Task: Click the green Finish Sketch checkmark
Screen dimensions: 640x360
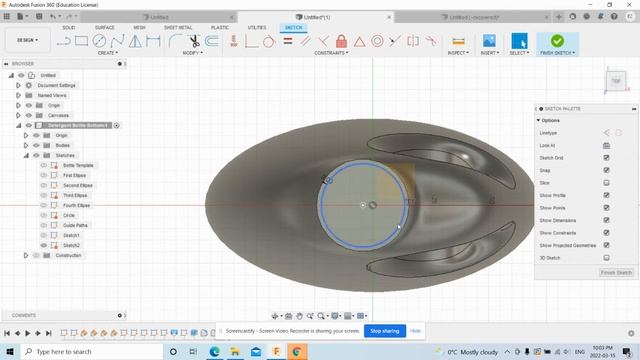Action: [557, 41]
